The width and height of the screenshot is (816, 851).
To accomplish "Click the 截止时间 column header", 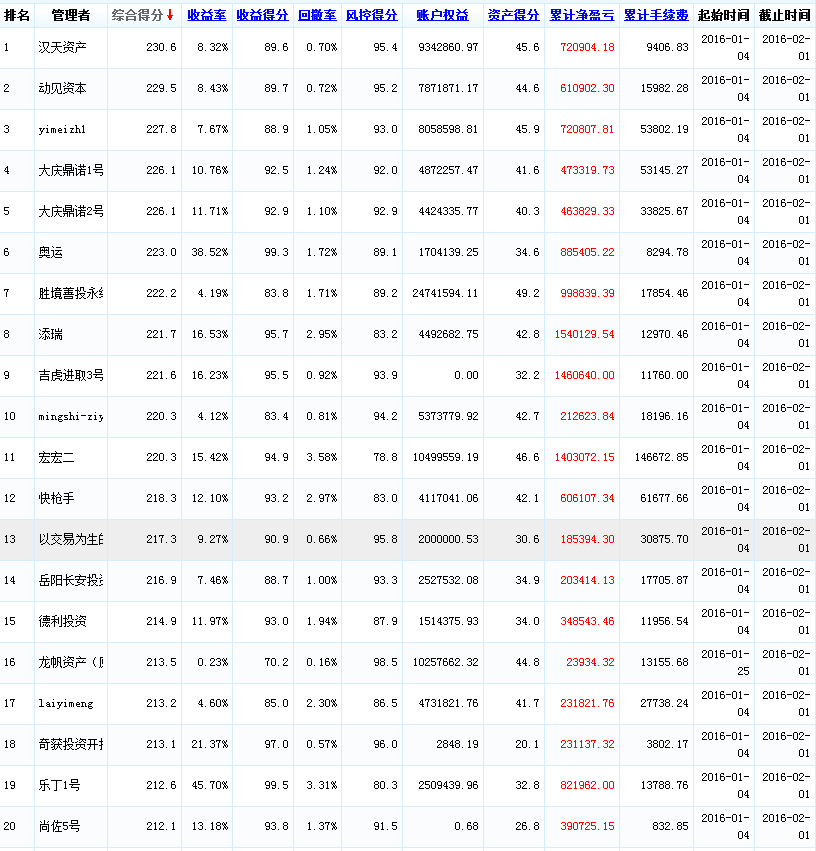I will pos(785,15).
